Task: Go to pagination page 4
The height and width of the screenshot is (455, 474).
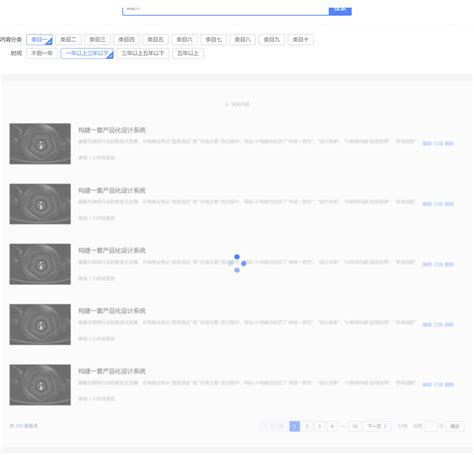Action: (332, 426)
